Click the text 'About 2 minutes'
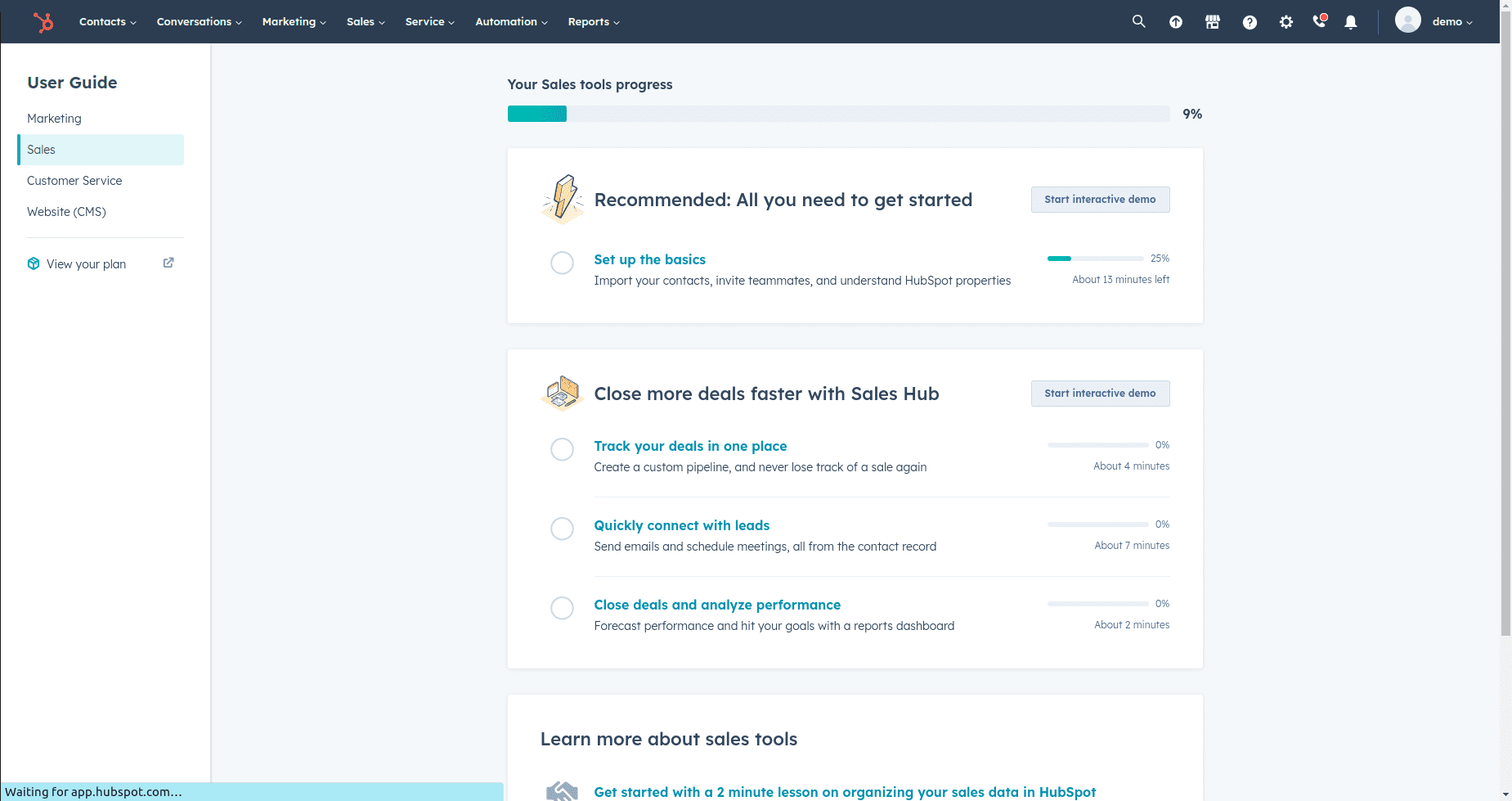The height and width of the screenshot is (801, 1512). [1132, 625]
